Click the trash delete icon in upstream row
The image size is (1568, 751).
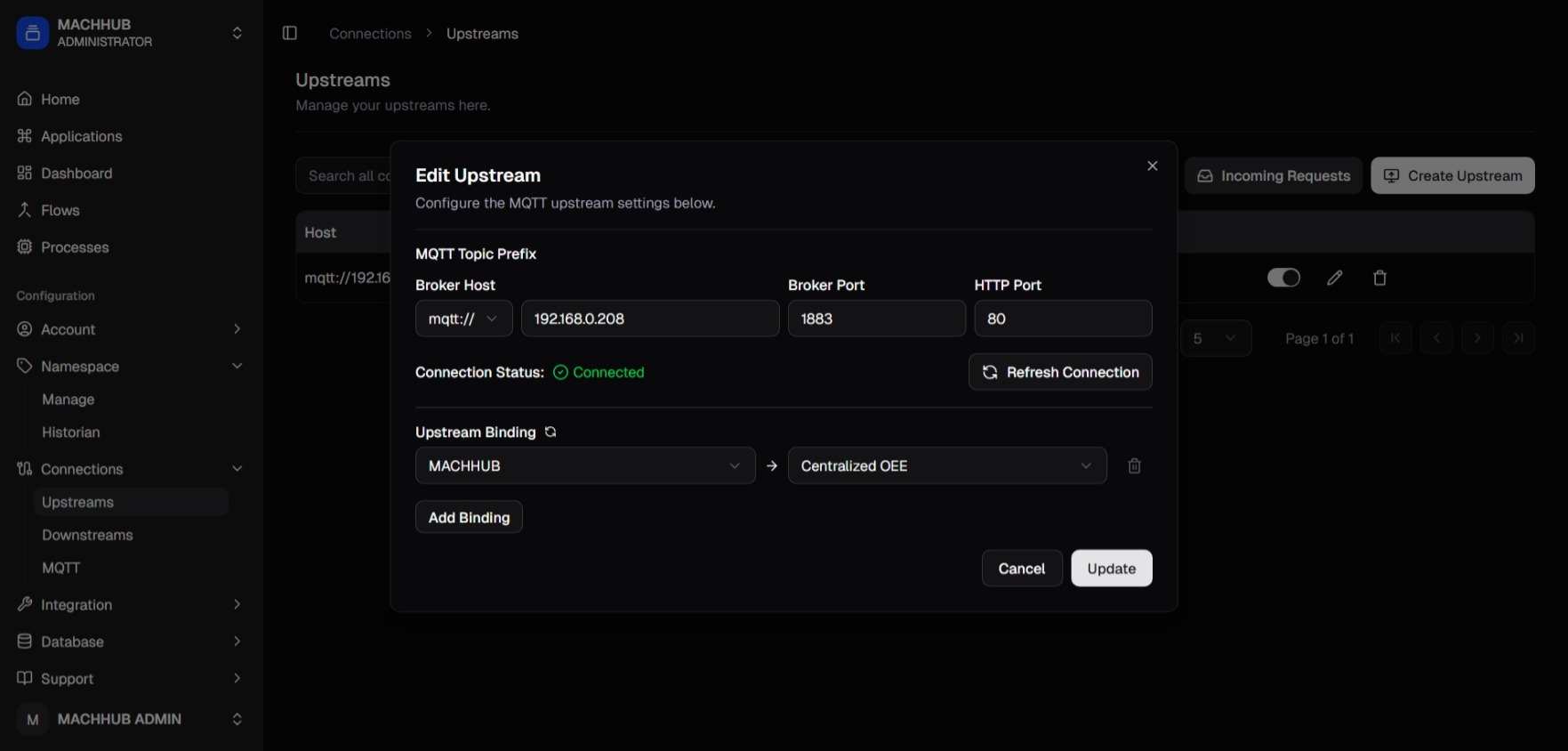click(1380, 278)
